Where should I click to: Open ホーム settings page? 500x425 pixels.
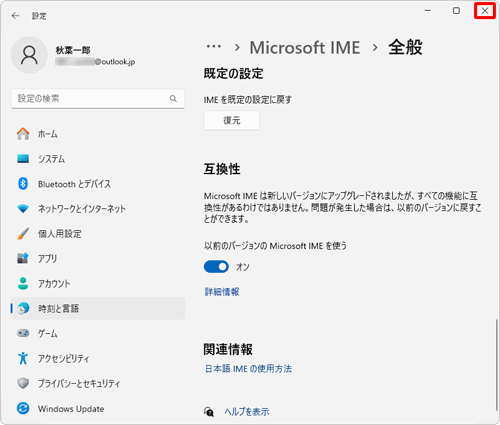[x=98, y=134]
